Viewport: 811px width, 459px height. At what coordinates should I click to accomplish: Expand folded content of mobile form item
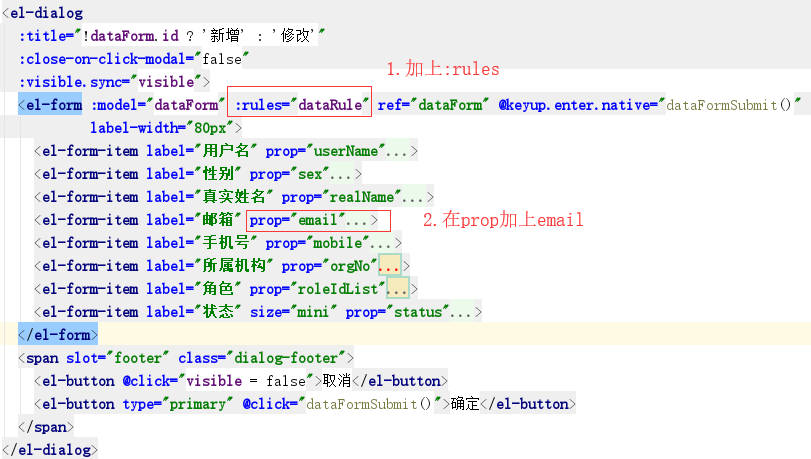(x=381, y=243)
